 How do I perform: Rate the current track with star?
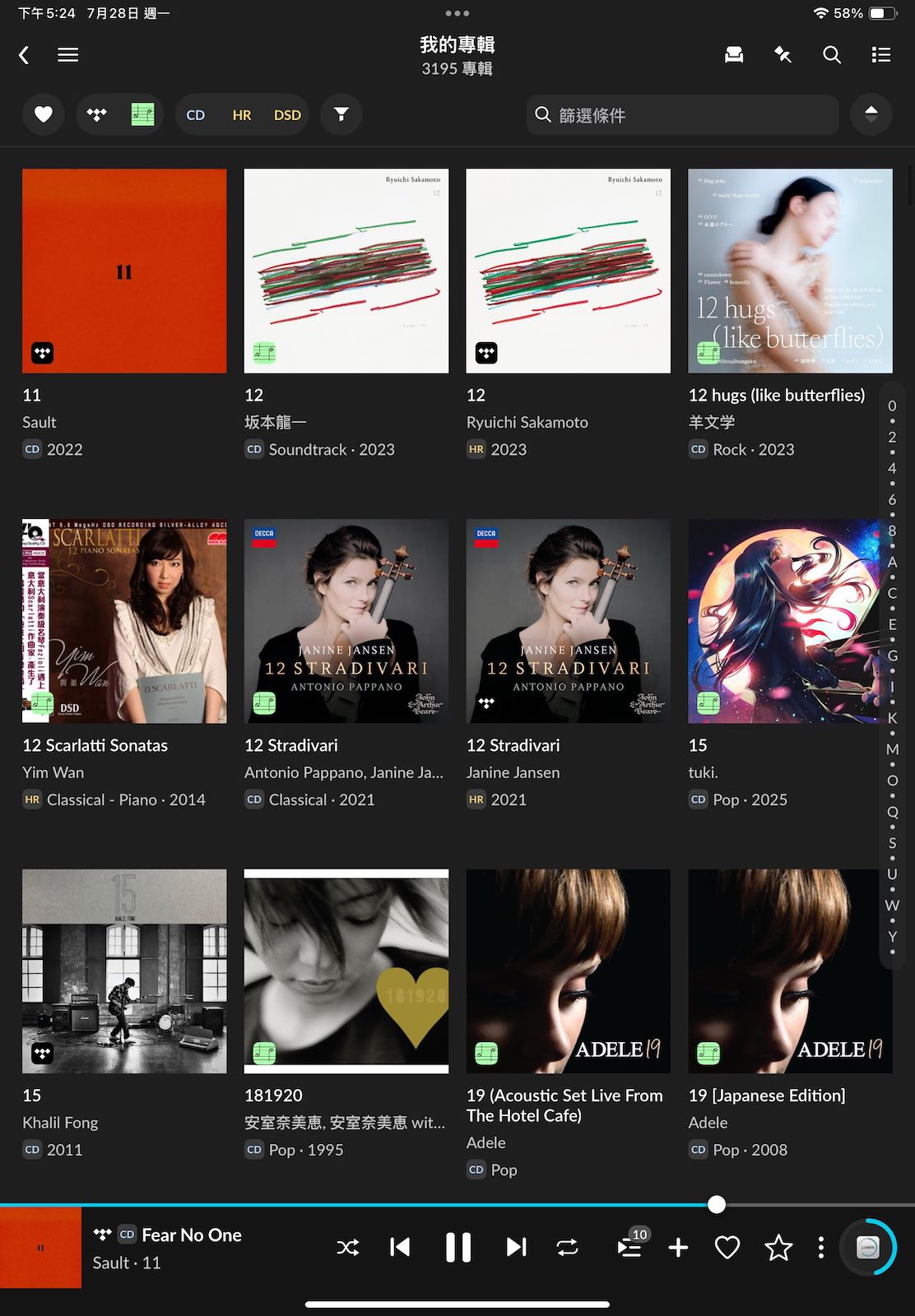click(778, 1248)
